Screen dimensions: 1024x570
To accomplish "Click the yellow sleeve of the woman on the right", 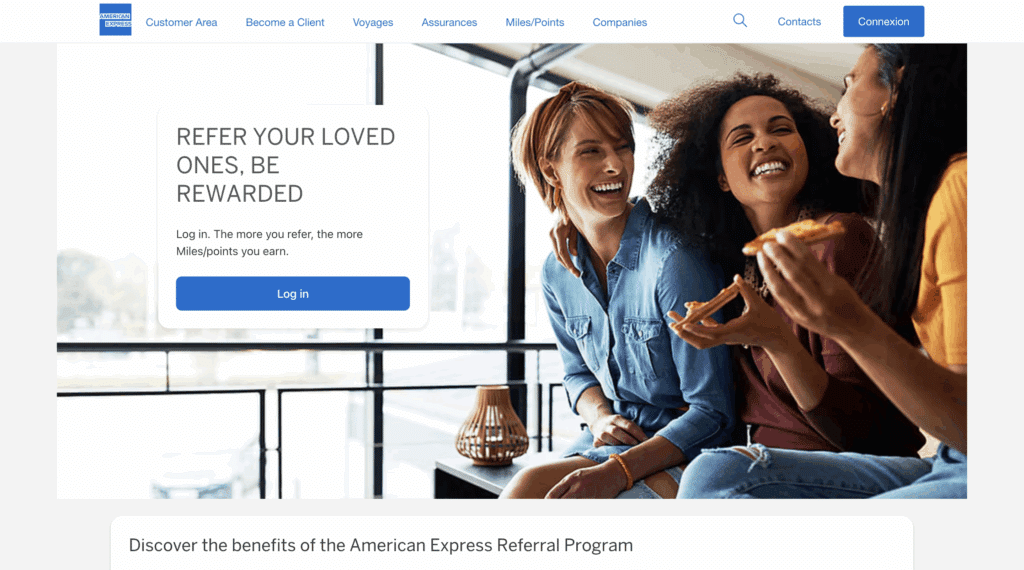I will click(x=940, y=261).
